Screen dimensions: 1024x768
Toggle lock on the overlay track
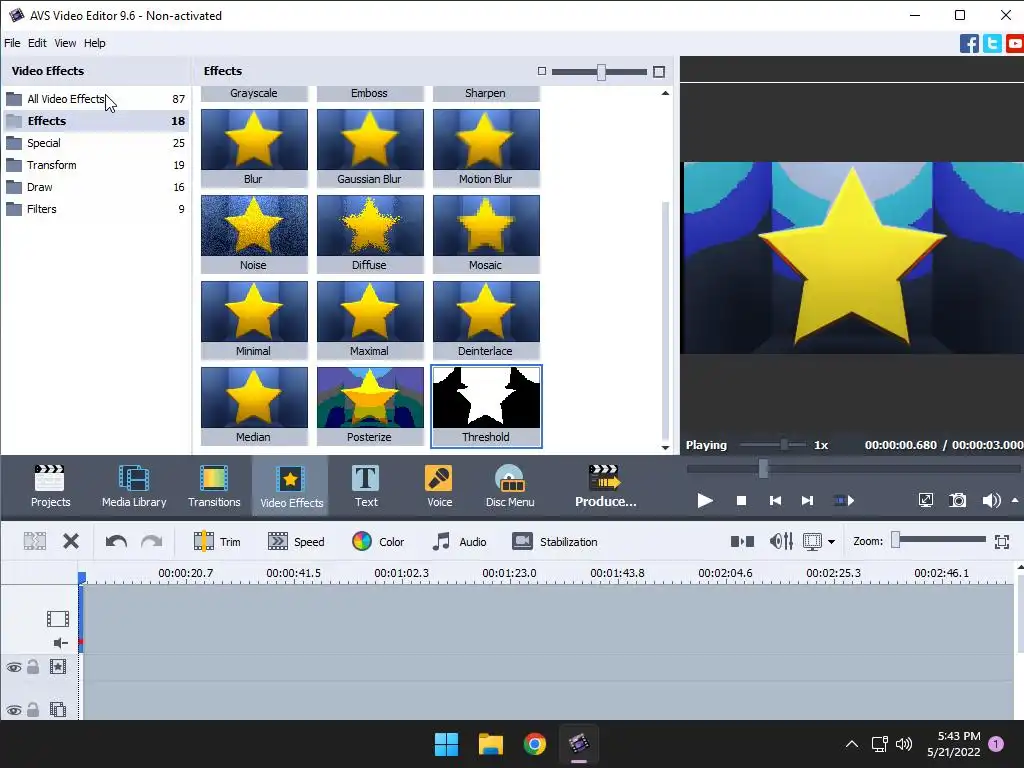(x=33, y=709)
